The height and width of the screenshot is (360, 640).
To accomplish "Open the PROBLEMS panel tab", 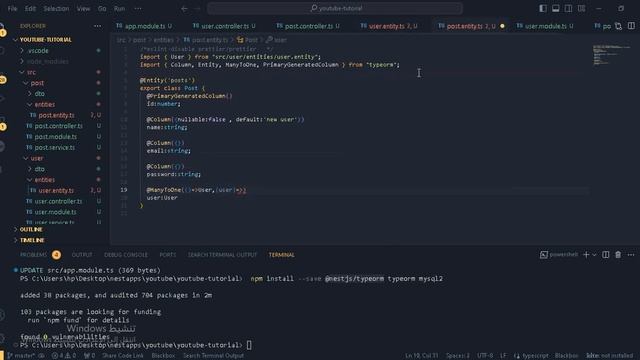I will [33, 255].
